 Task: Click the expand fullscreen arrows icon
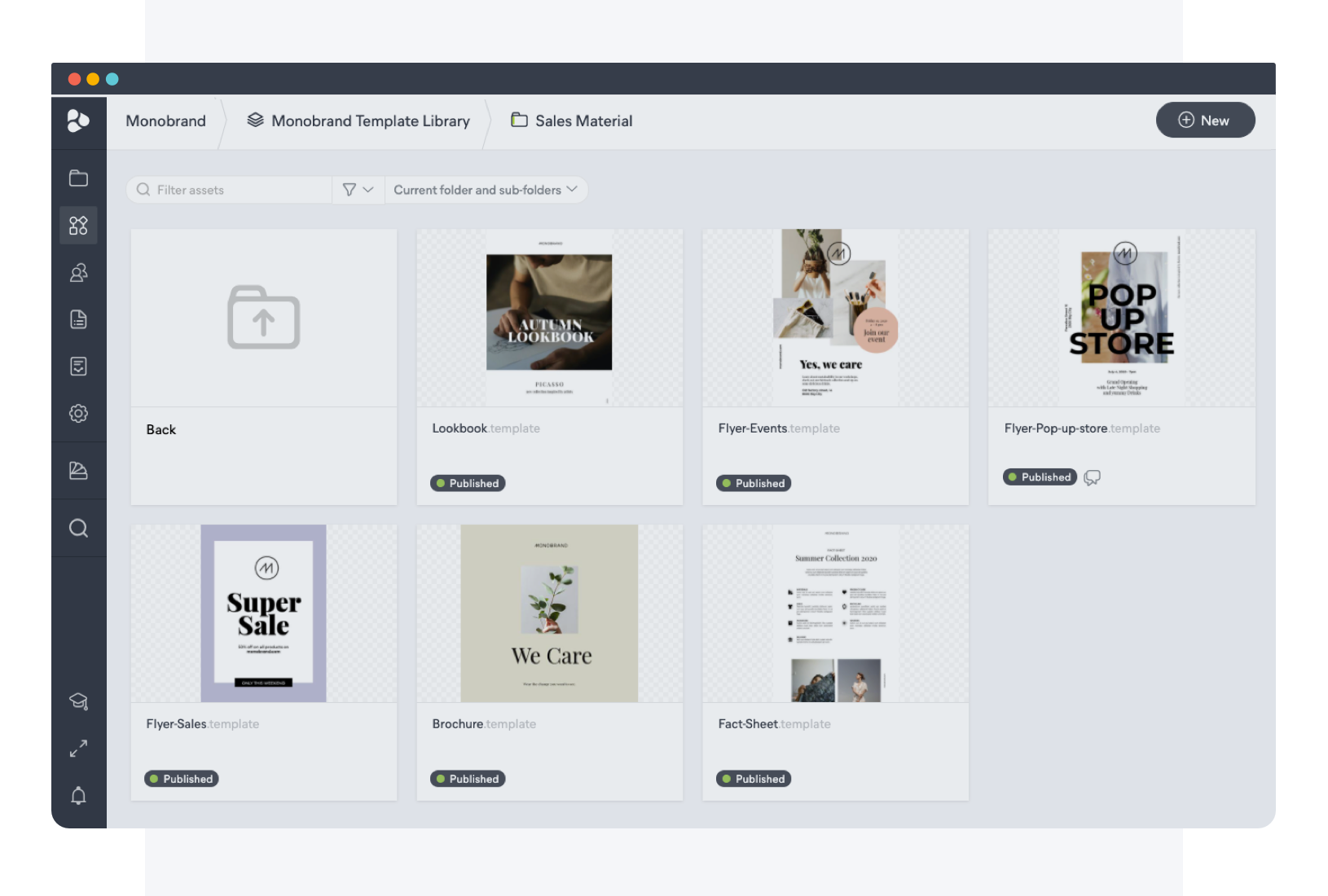pos(78,749)
